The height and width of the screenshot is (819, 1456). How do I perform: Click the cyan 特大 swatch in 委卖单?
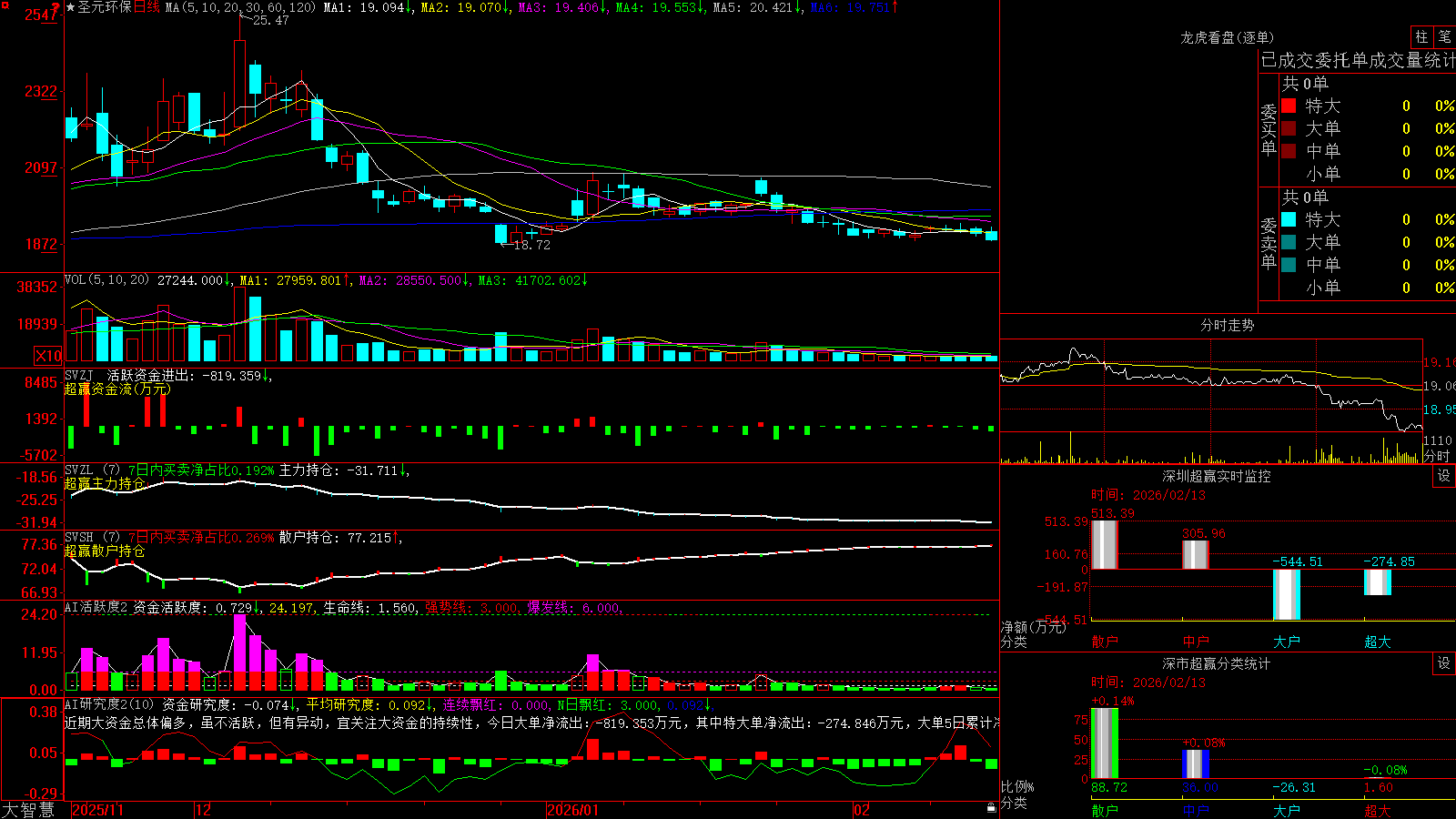(x=1289, y=219)
